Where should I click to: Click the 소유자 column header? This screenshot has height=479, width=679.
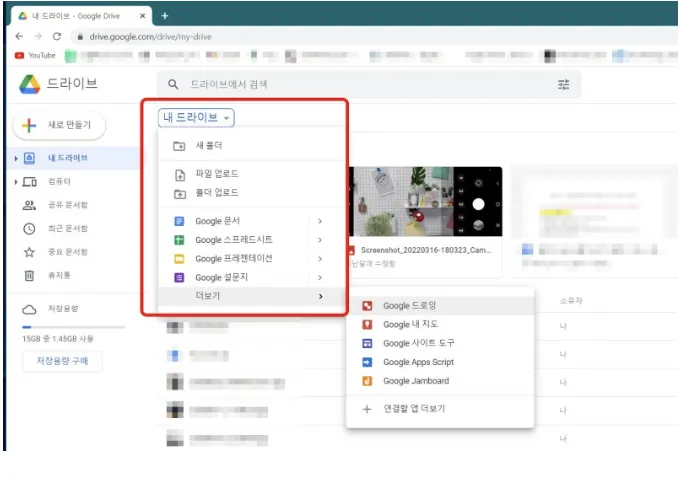click(x=571, y=301)
